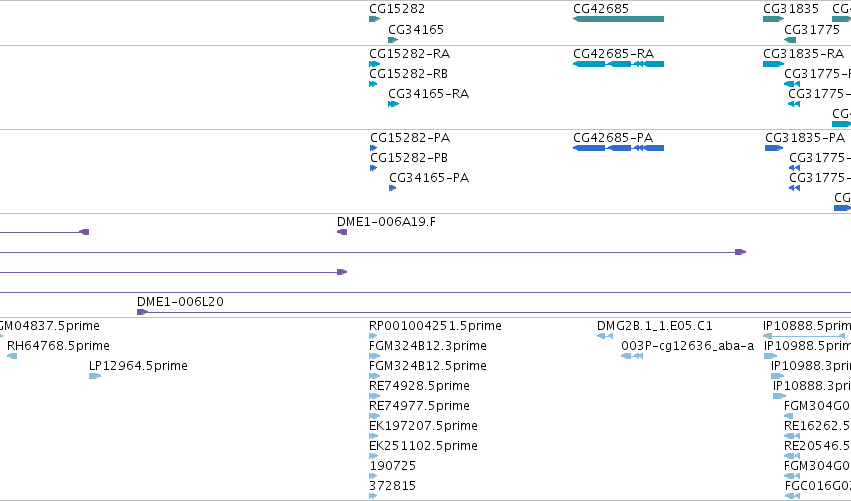851x501 pixels.
Task: Select transcript CG34165-RA
Action: coord(428,94)
